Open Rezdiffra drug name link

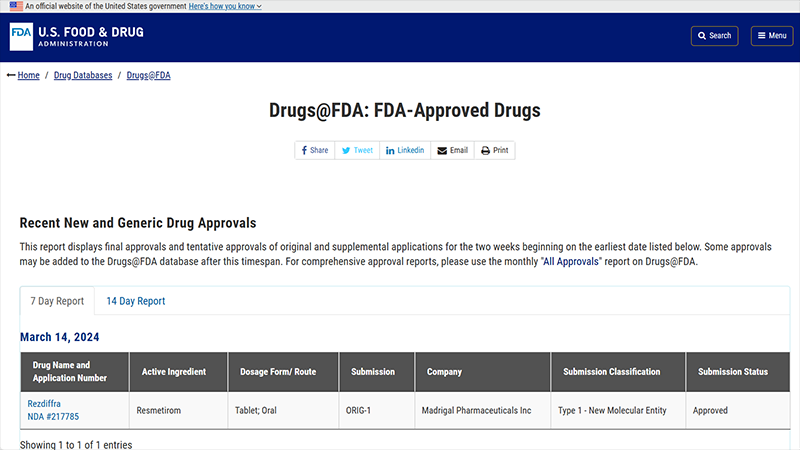[x=44, y=403]
